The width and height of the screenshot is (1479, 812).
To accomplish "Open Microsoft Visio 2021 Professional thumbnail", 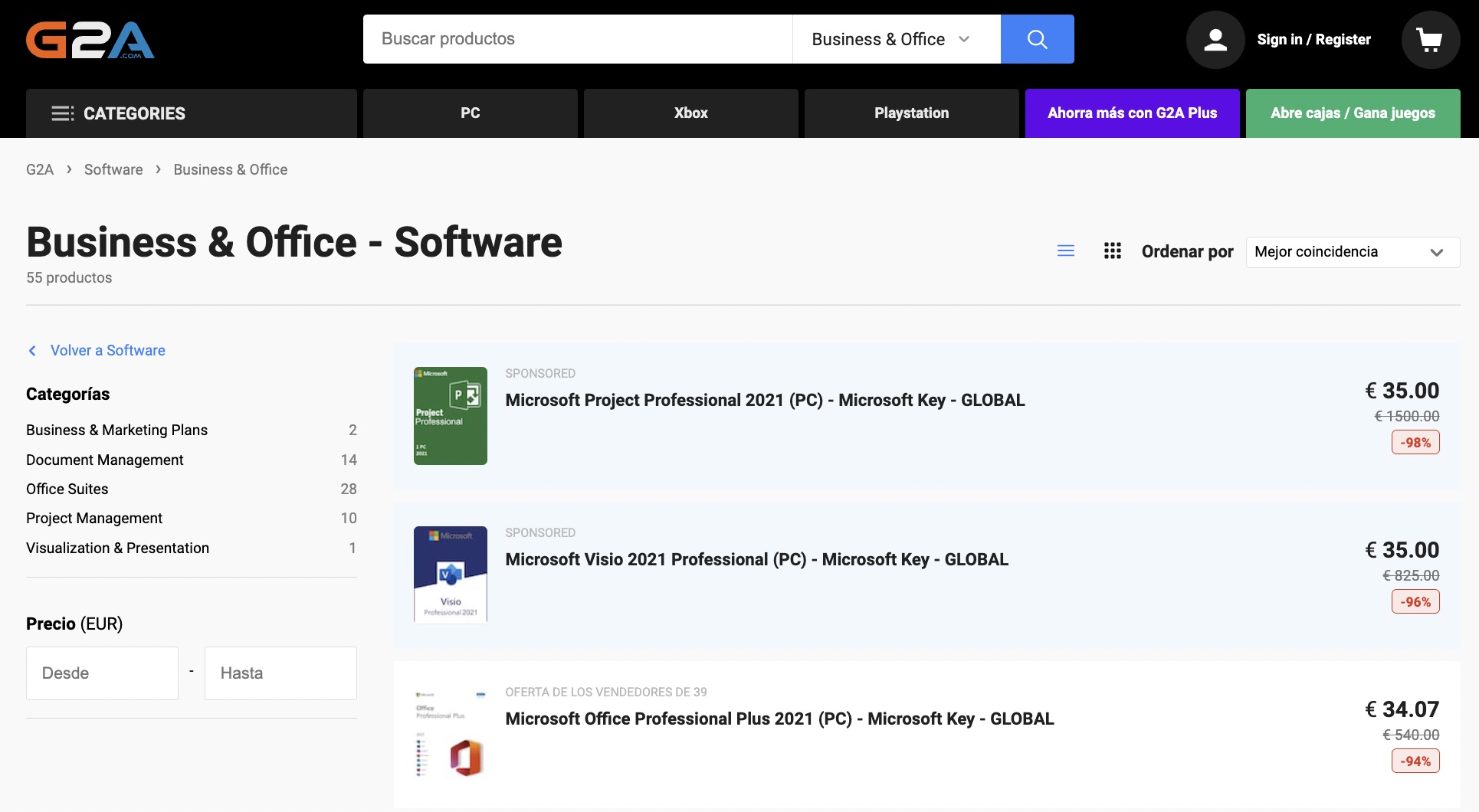I will click(x=451, y=575).
